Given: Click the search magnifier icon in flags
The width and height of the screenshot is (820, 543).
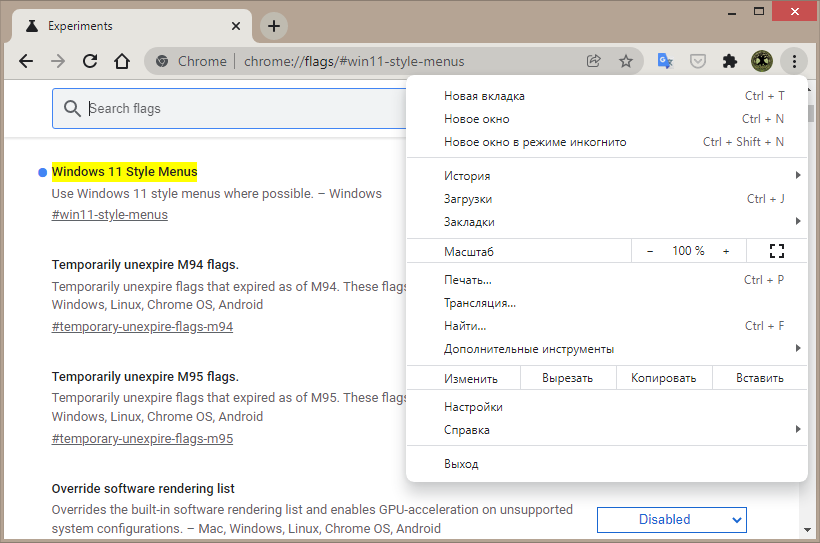Looking at the screenshot, I should pyautogui.click(x=72, y=108).
